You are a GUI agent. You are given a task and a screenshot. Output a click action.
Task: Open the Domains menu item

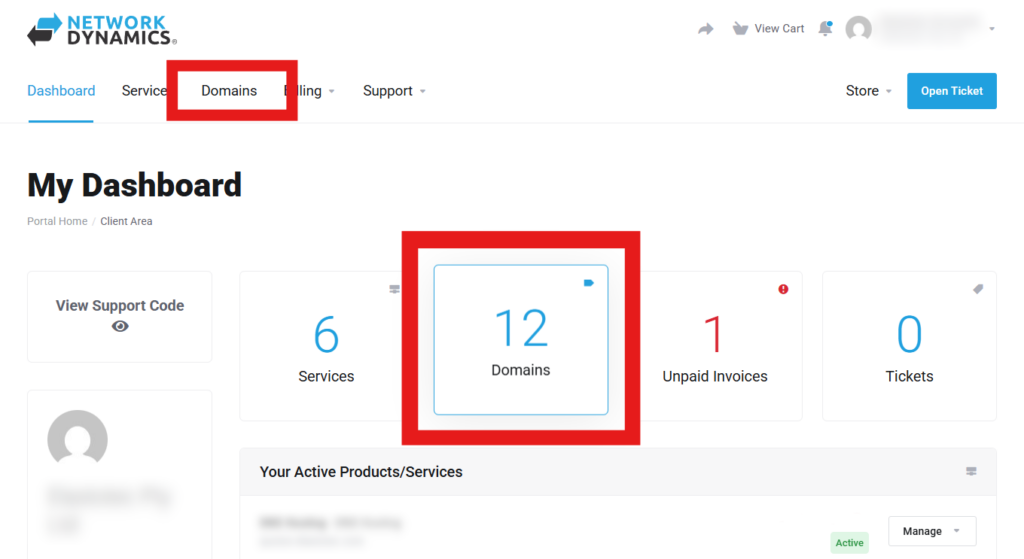[x=229, y=91]
